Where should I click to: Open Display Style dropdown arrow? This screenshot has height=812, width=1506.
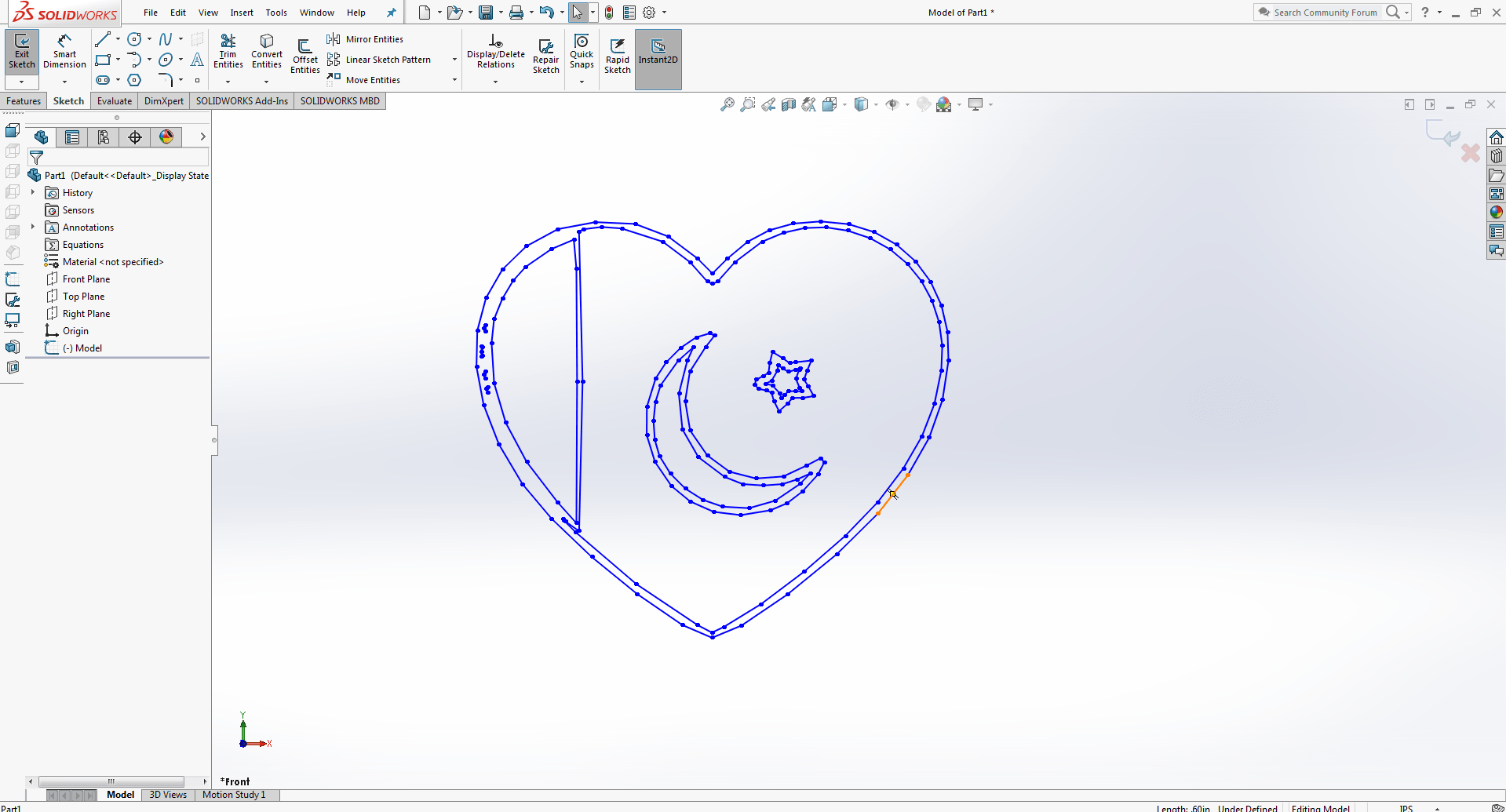coord(876,104)
